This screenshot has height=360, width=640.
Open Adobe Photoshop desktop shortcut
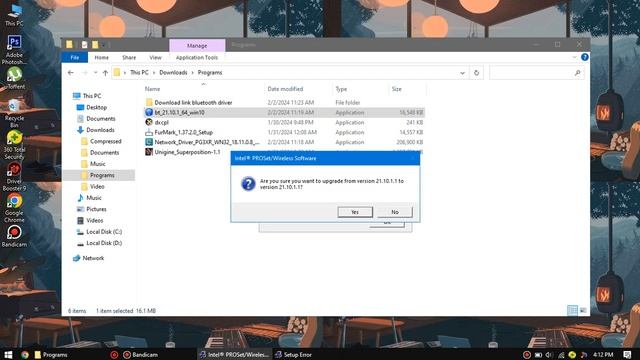pos(14,50)
